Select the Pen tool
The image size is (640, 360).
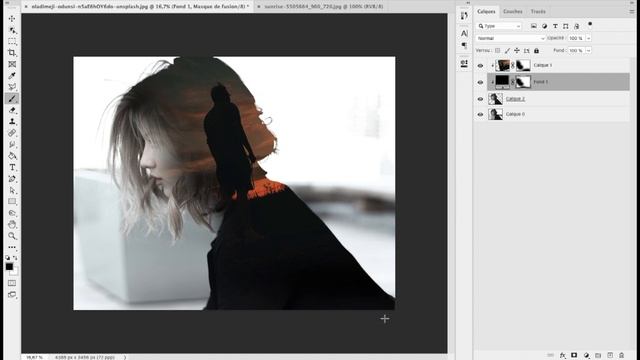[12, 179]
